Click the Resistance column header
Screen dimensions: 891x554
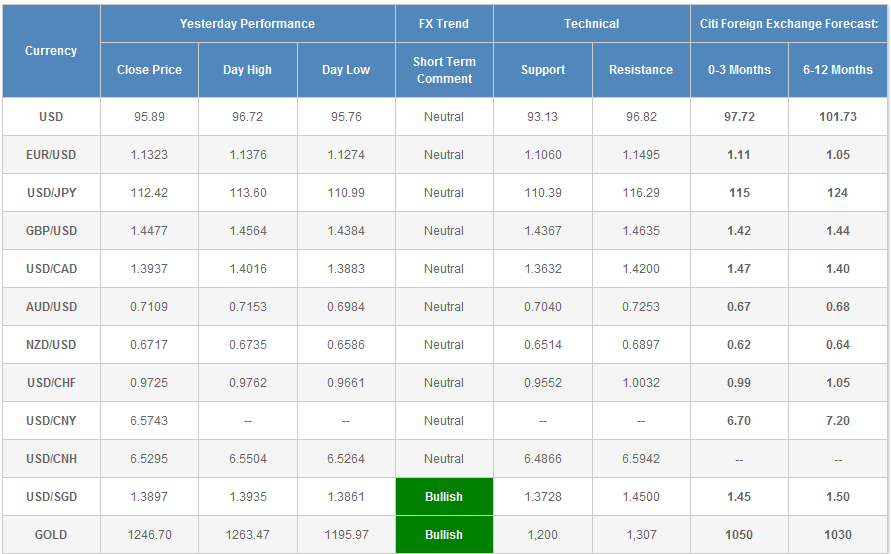coord(641,70)
